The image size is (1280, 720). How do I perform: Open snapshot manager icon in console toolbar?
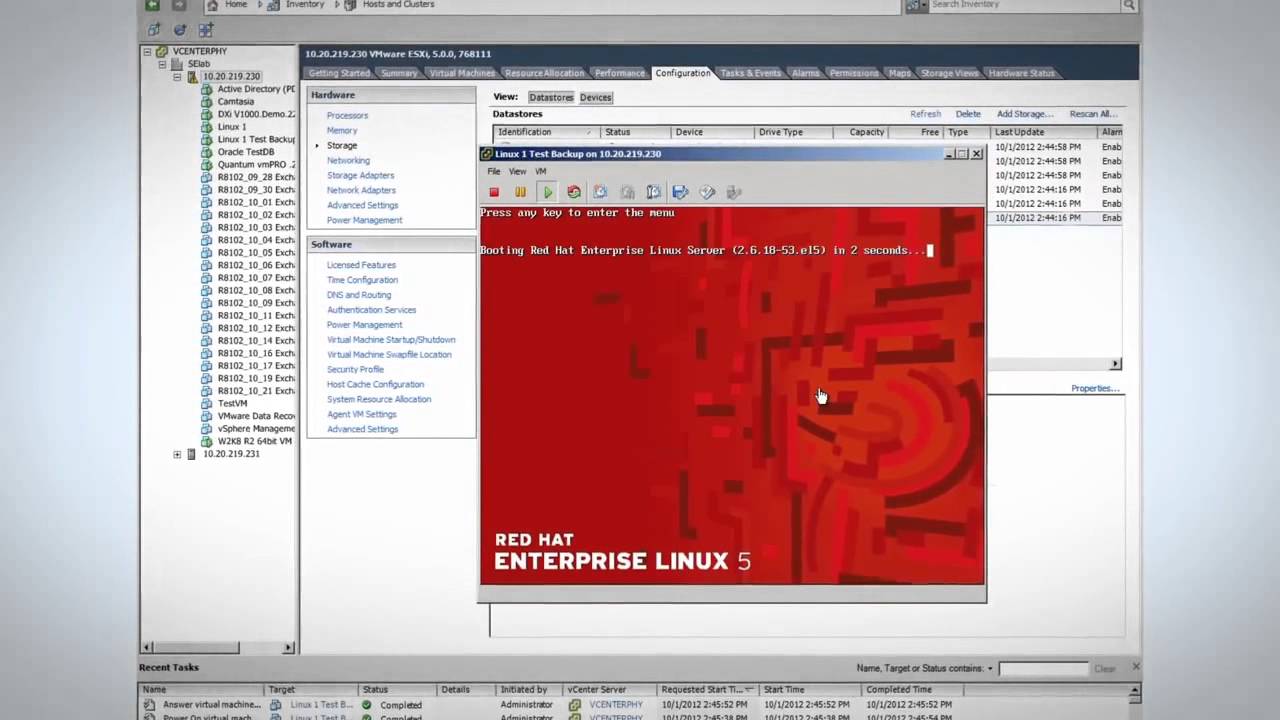pyautogui.click(x=654, y=192)
